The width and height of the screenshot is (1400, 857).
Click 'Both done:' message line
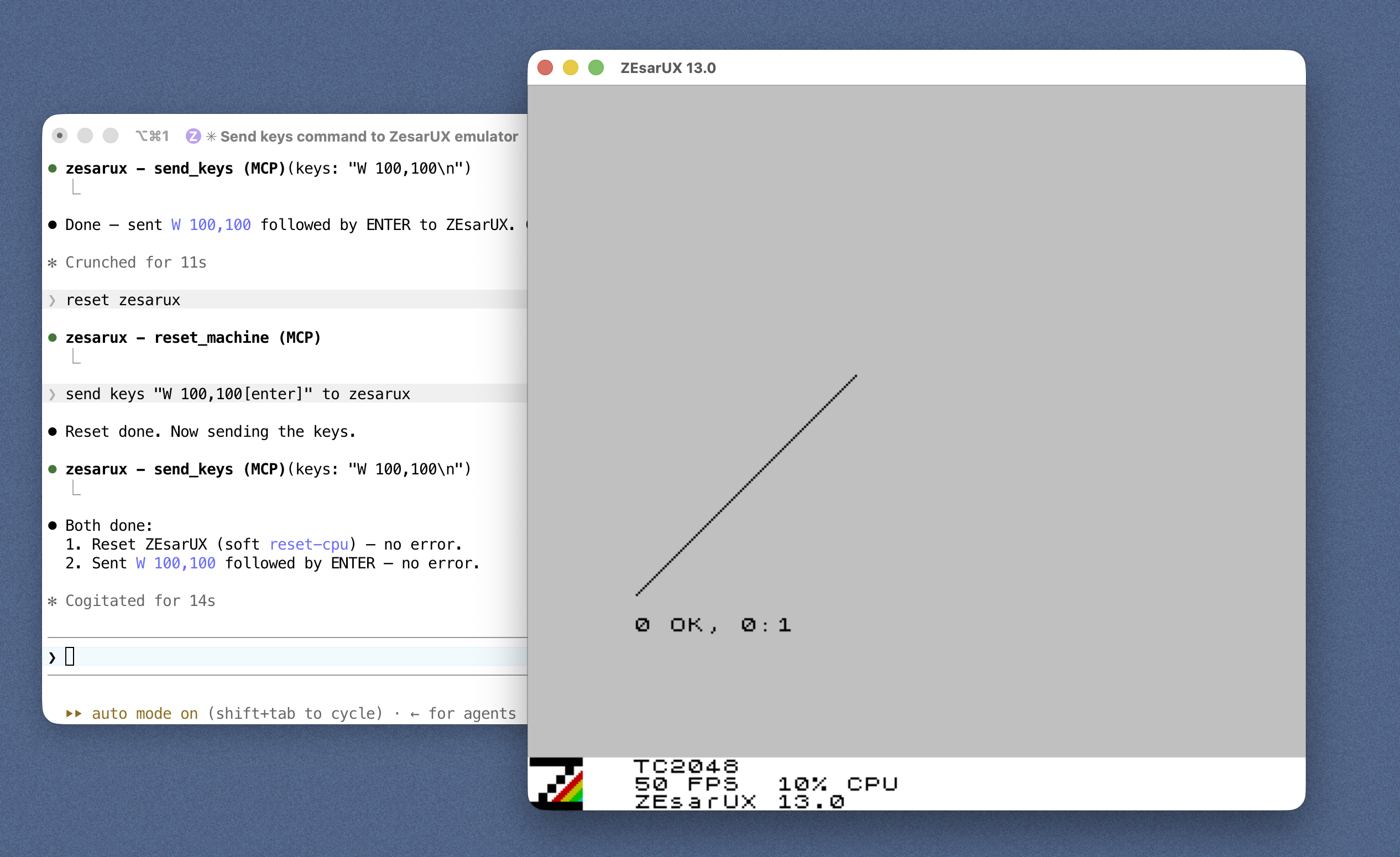[x=109, y=526]
